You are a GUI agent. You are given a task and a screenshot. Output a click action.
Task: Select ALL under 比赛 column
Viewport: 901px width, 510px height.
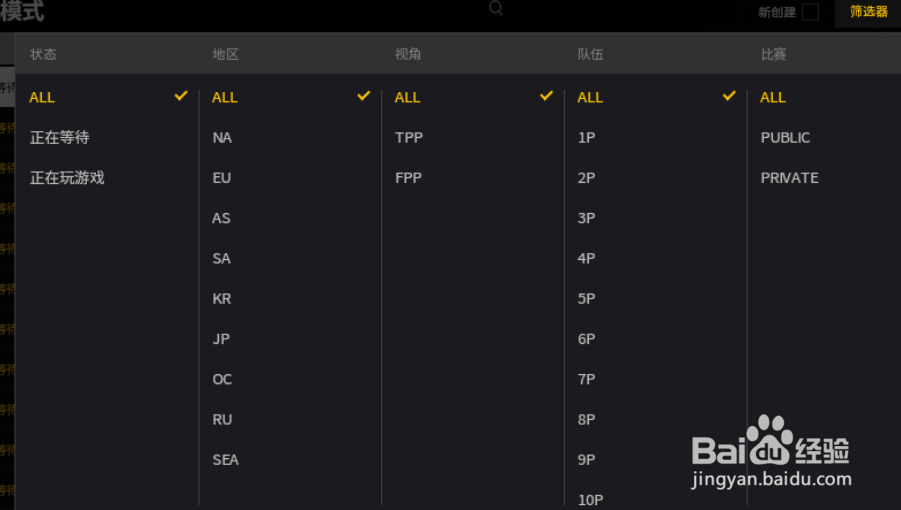tap(773, 98)
